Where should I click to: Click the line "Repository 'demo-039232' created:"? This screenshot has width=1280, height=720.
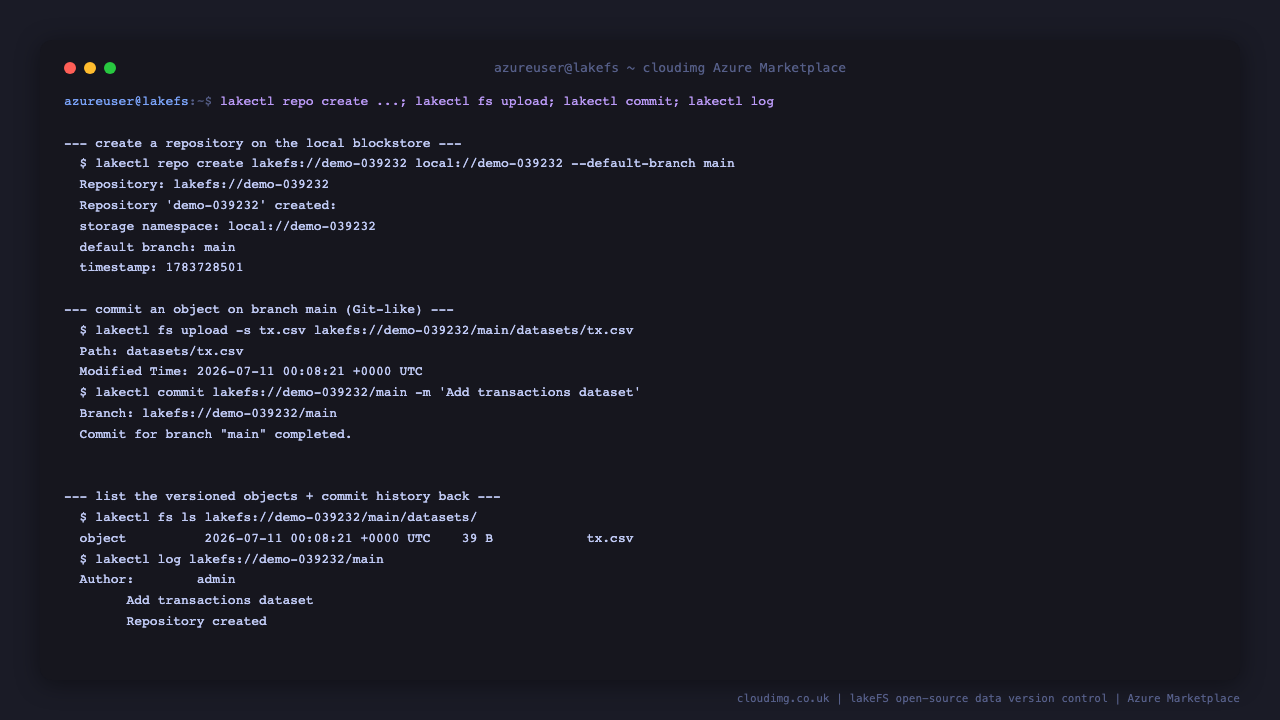pyautogui.click(x=208, y=205)
